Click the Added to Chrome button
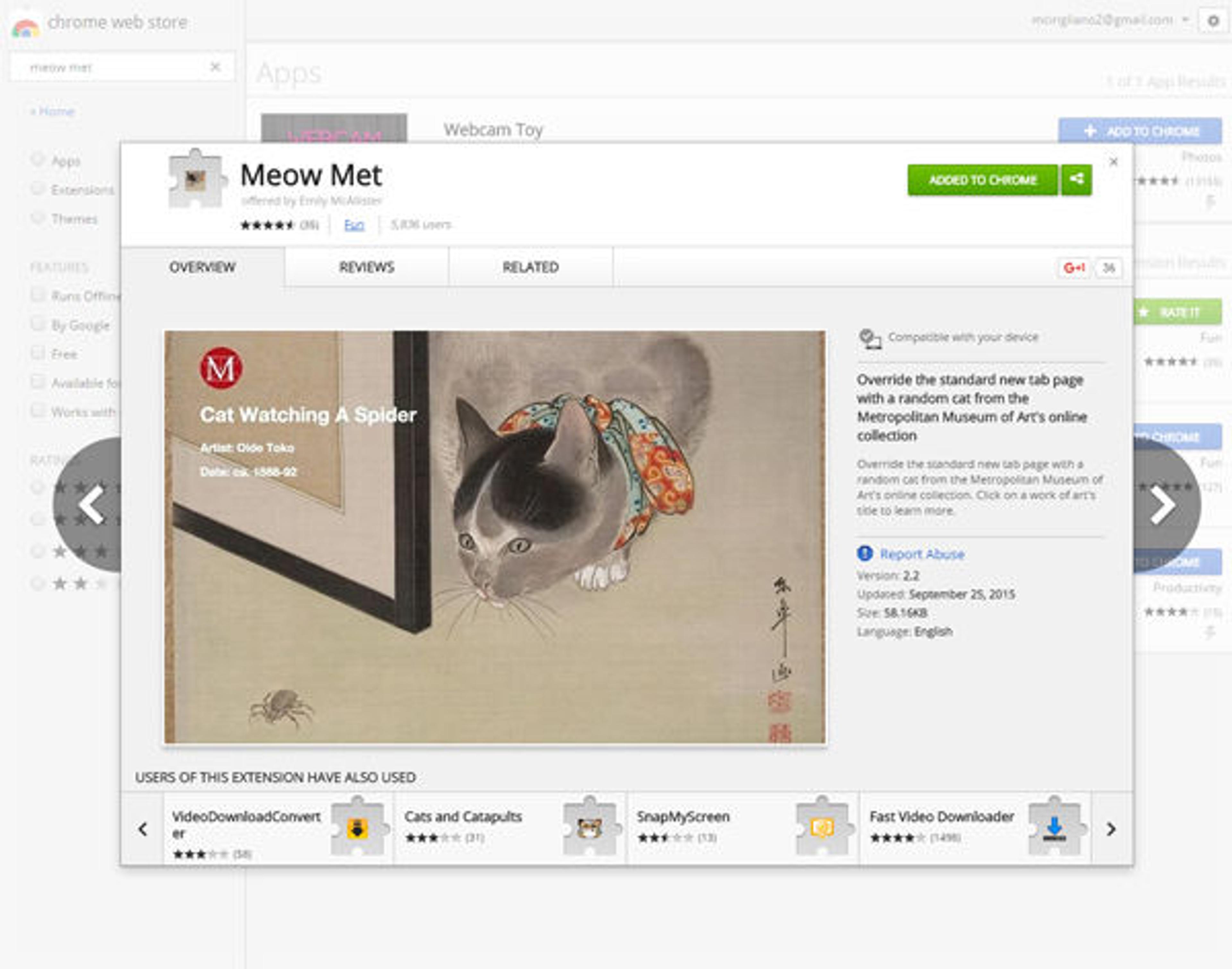 click(982, 180)
